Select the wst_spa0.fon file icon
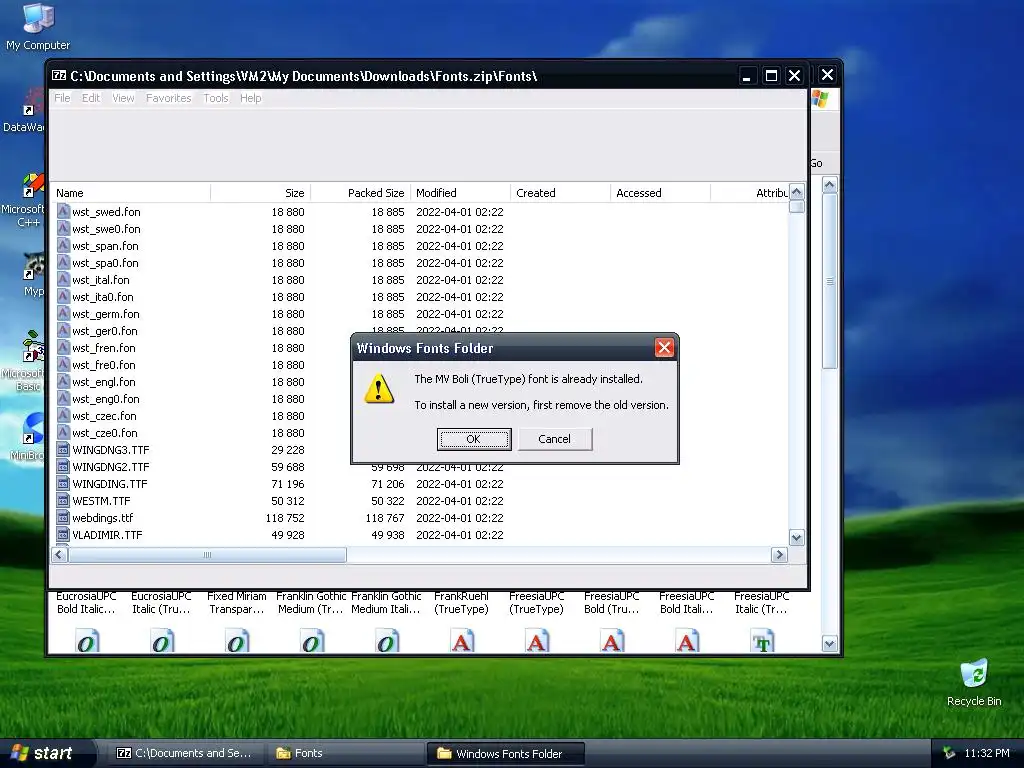 63,262
